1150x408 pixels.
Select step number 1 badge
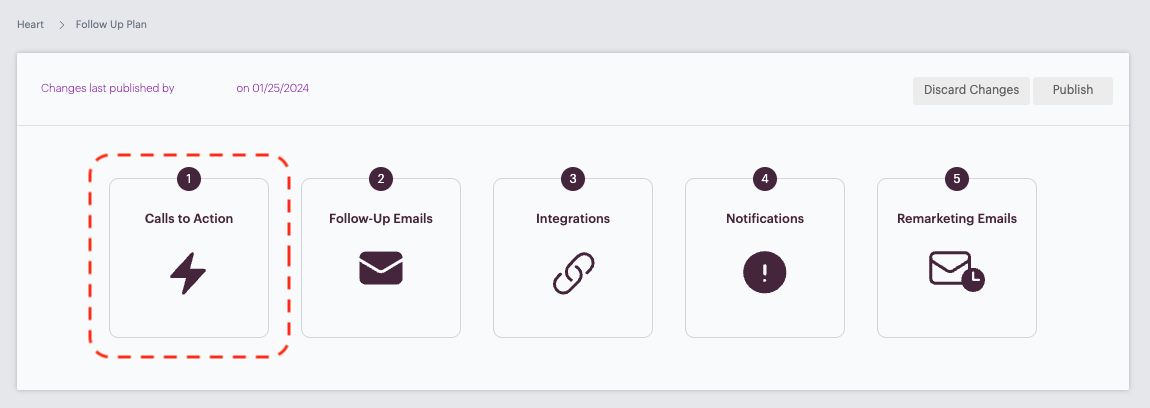point(188,178)
